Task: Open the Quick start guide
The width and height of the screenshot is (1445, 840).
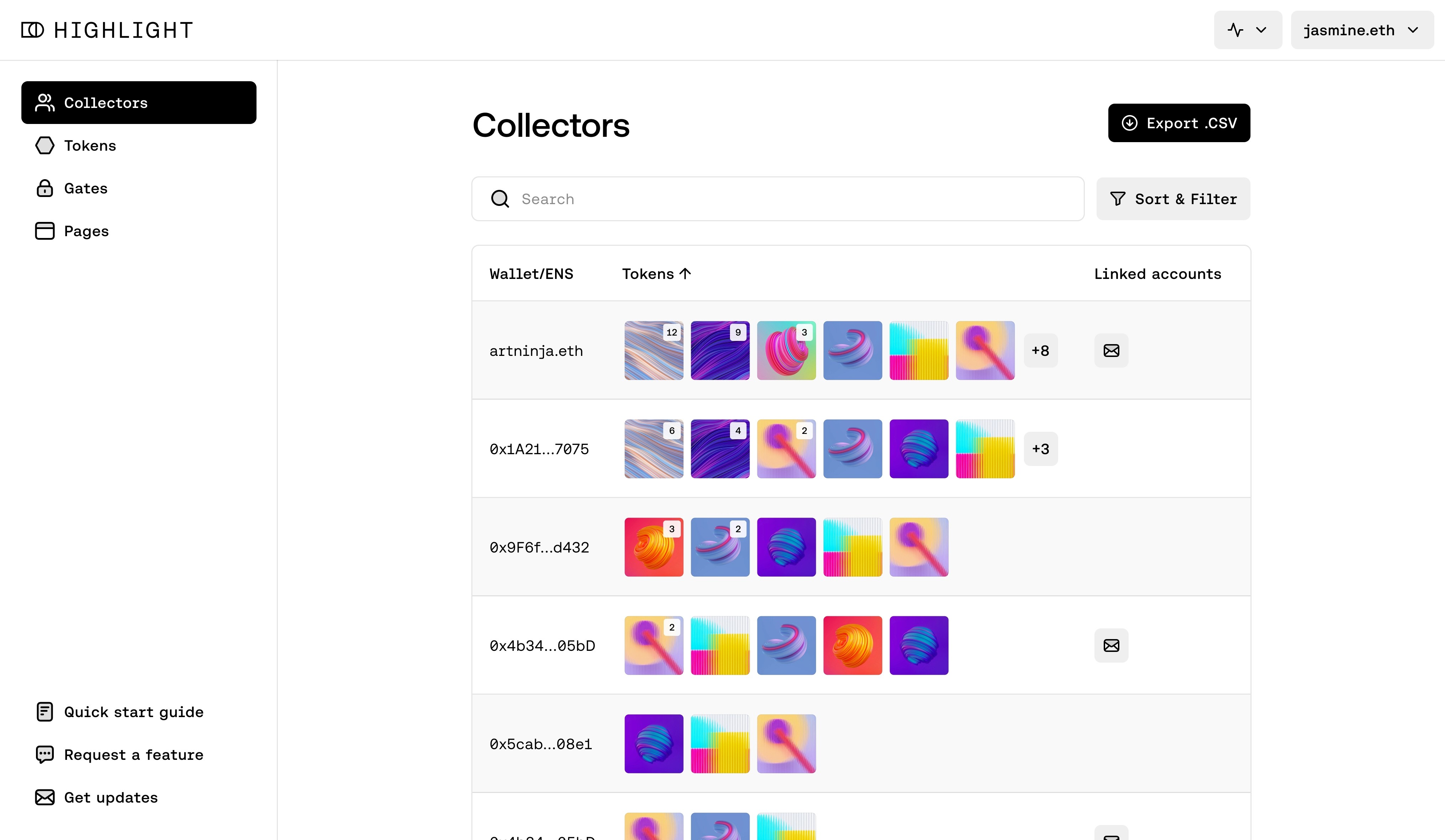Action: tap(133, 712)
